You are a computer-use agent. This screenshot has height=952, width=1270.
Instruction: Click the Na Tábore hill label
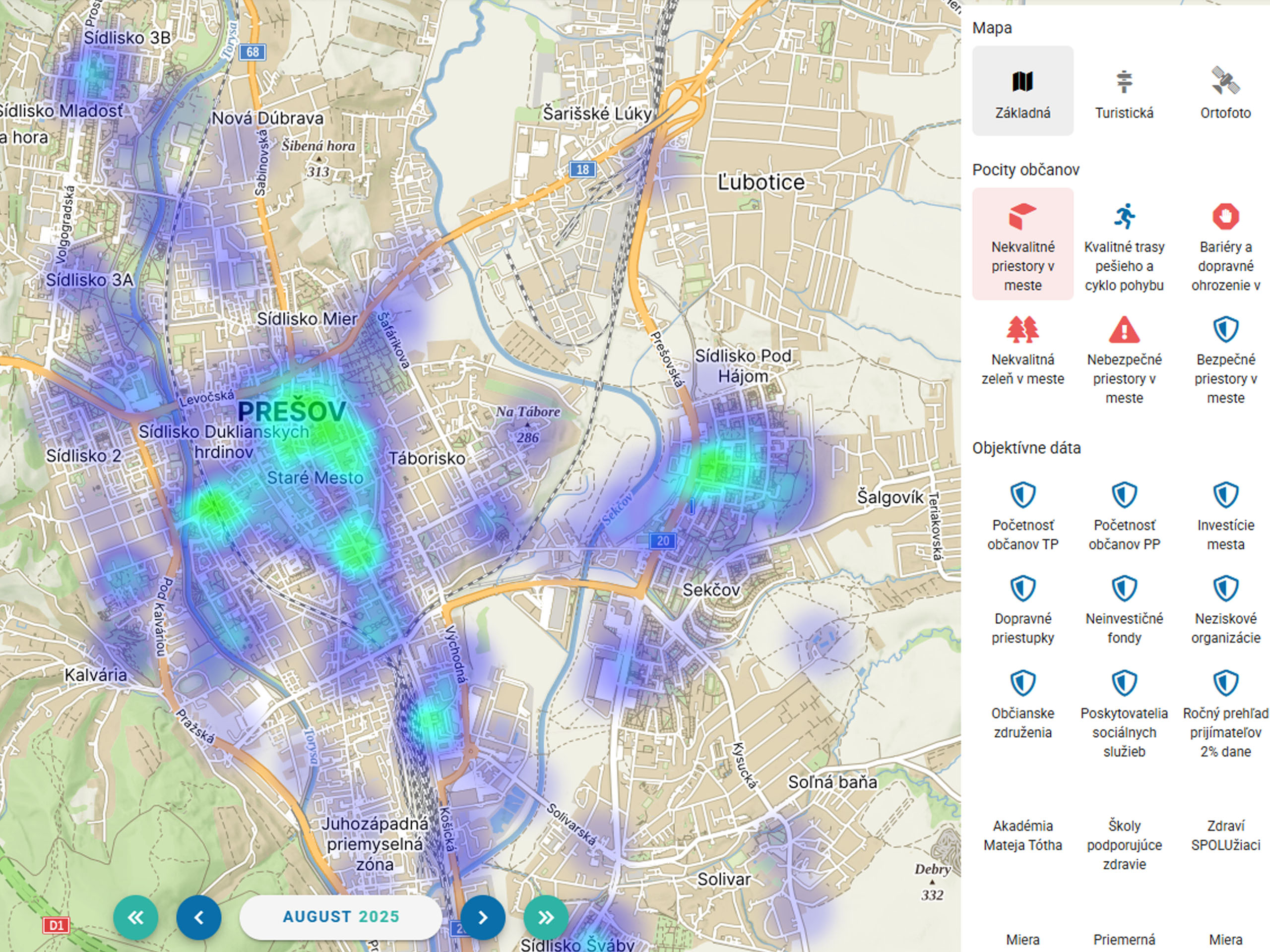click(528, 412)
